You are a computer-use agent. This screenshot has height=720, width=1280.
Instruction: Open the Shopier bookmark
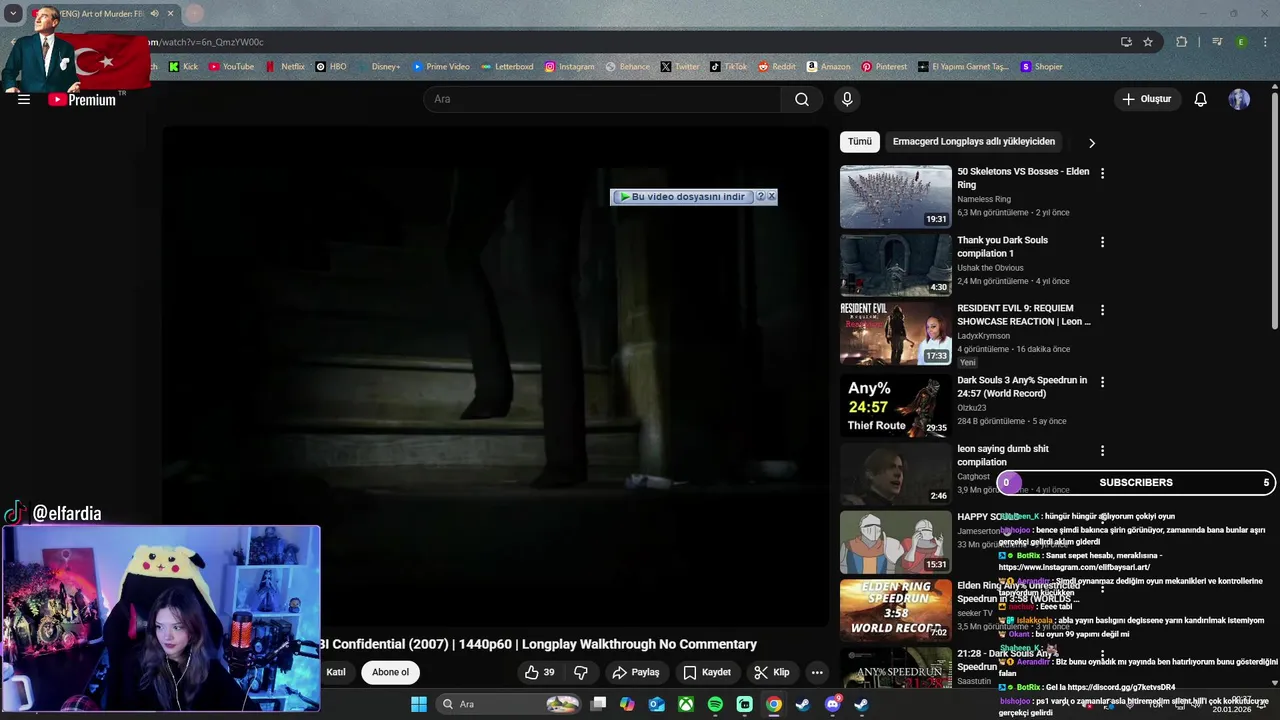click(1042, 67)
